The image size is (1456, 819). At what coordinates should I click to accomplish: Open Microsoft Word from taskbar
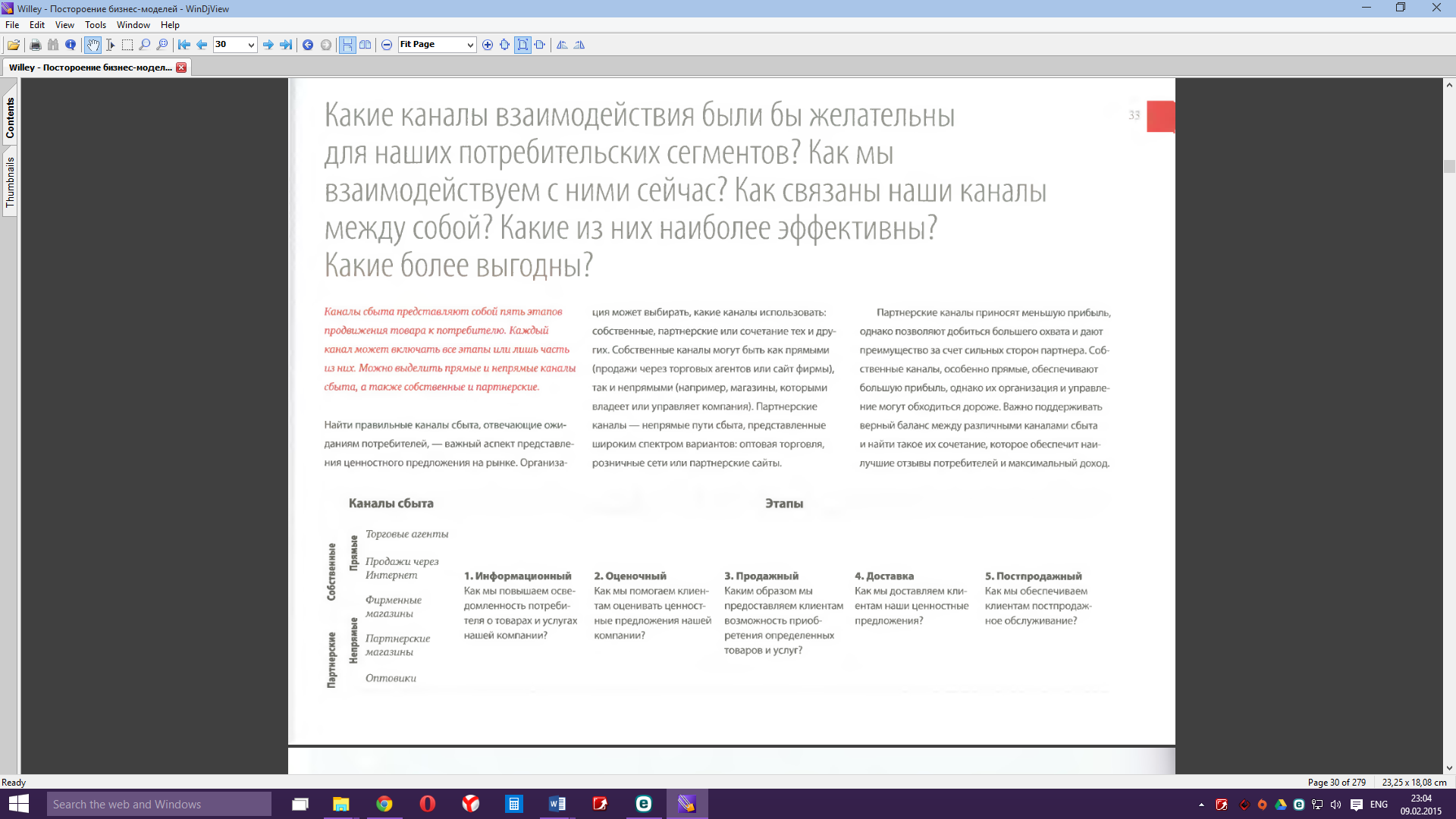(557, 804)
